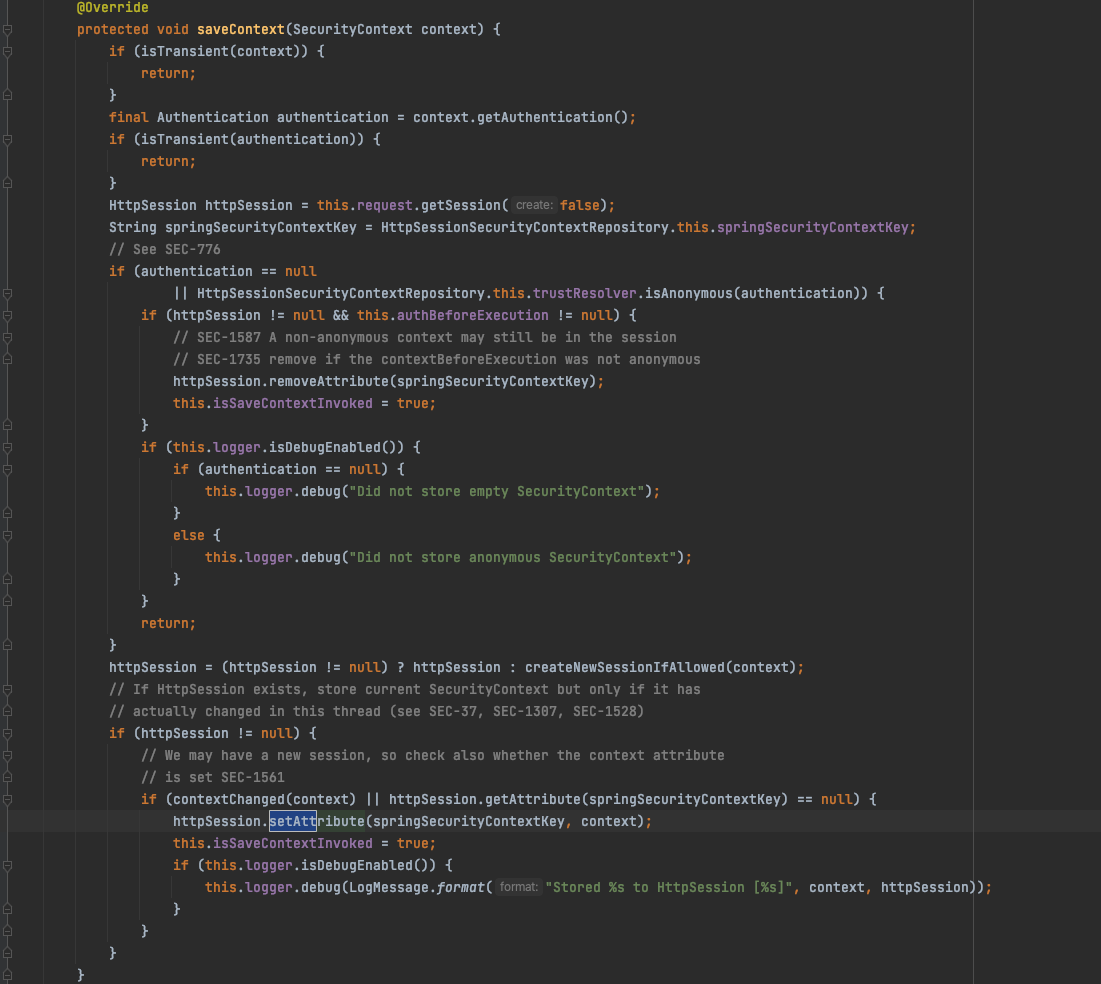
Task: Click the italic 'format' method after LogMessage
Action: pos(460,887)
